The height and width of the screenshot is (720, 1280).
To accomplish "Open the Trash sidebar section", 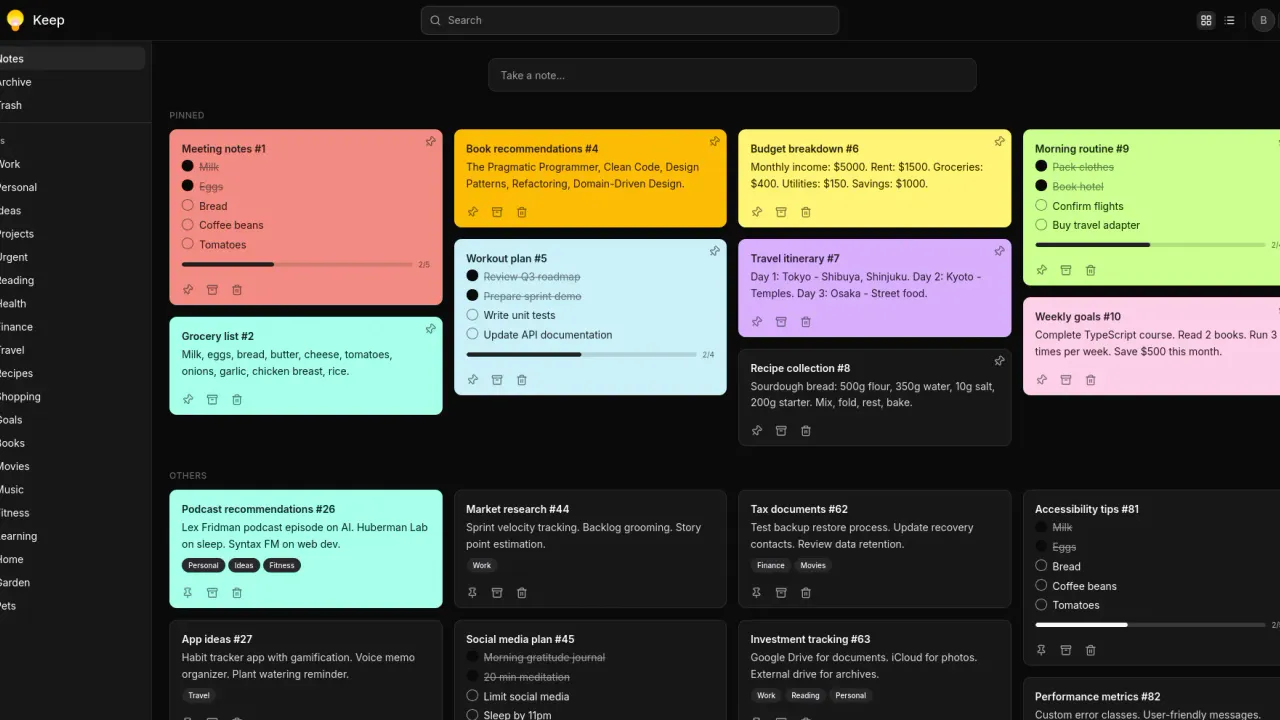I will tap(70, 105).
